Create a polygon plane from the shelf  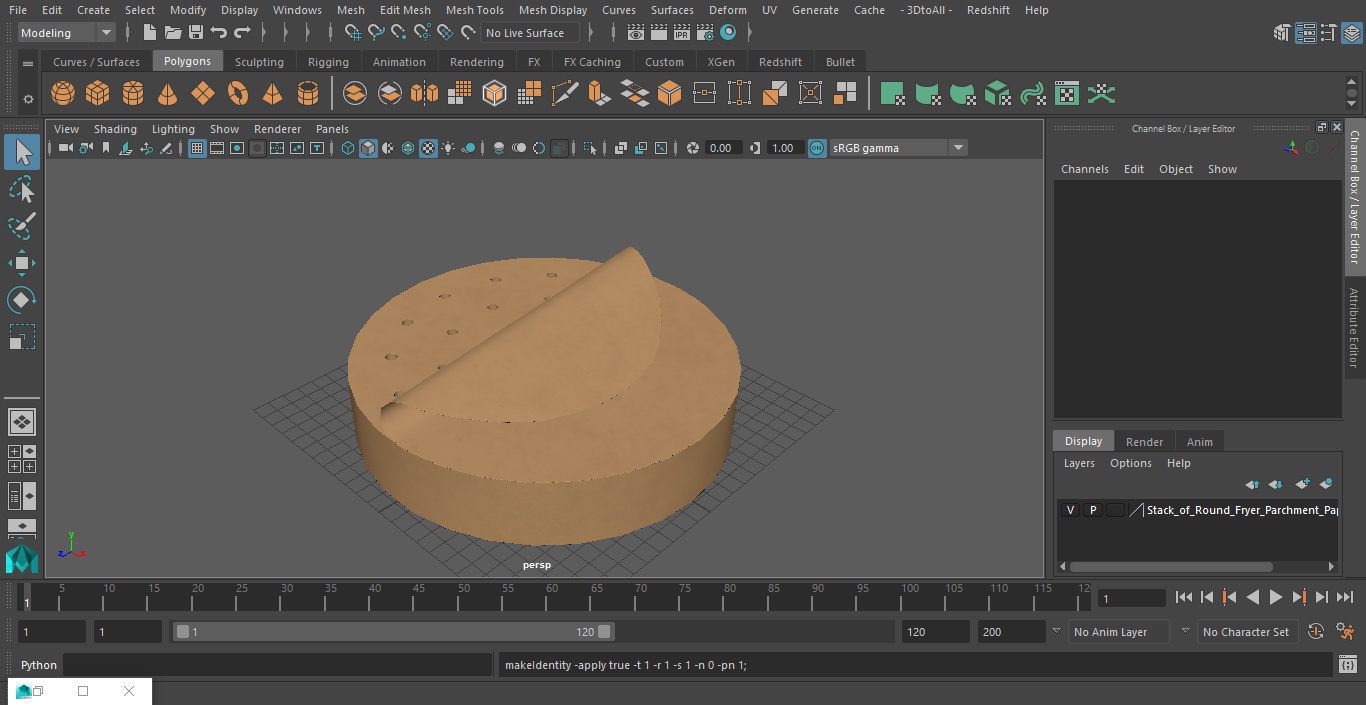click(203, 94)
